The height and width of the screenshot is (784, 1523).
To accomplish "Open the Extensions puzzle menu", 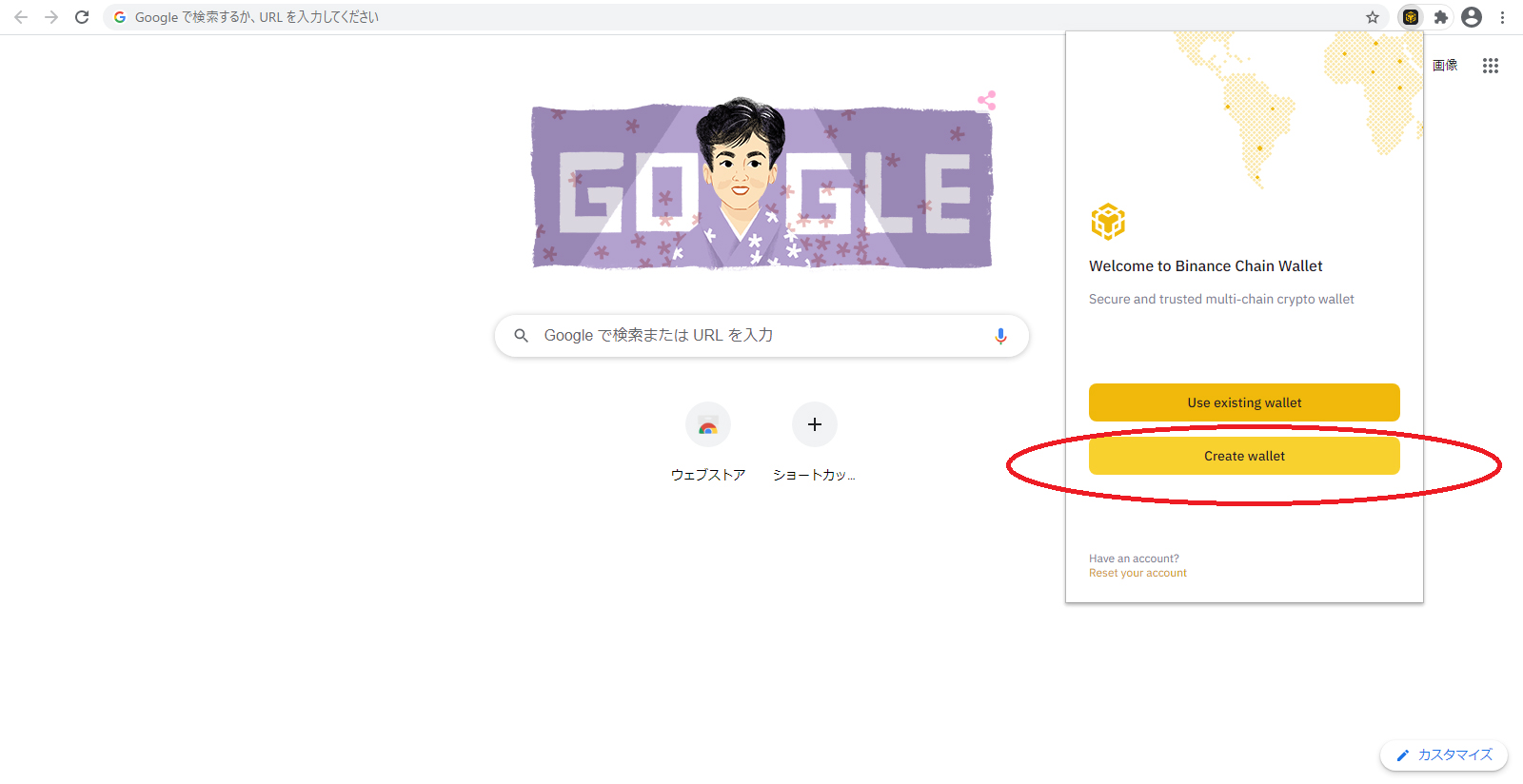I will [x=1441, y=17].
